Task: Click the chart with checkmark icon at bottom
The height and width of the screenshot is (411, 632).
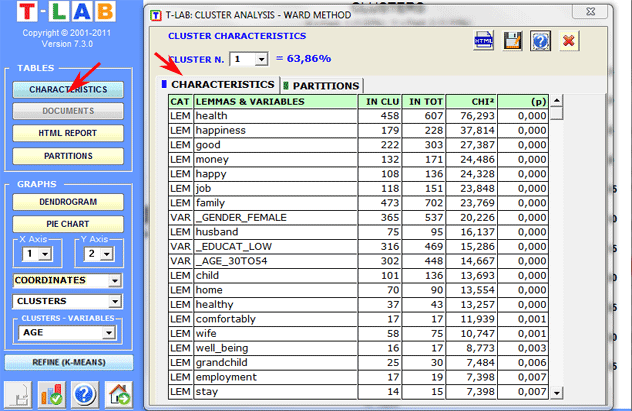Action: click(51, 394)
